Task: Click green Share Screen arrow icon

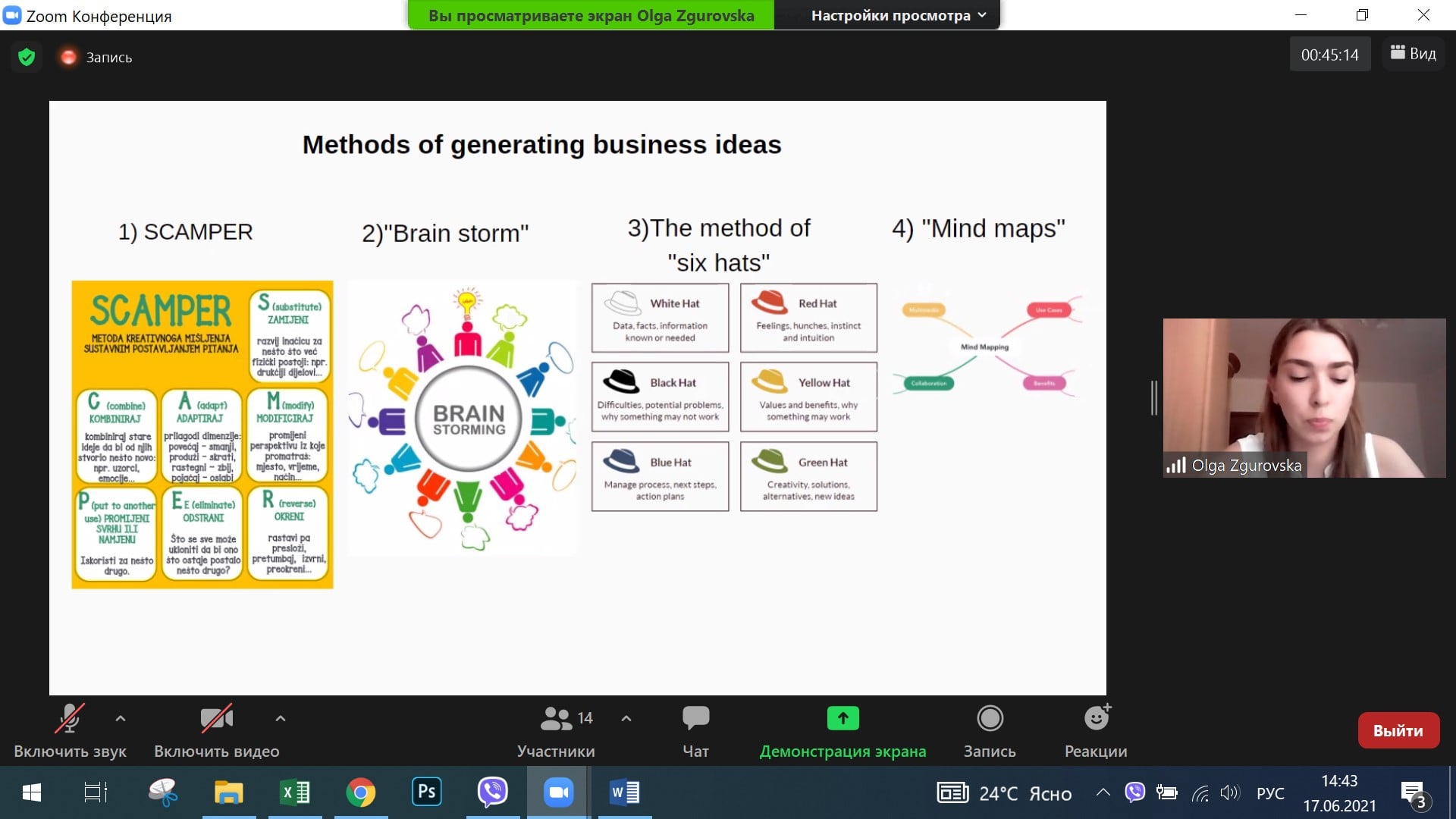Action: (843, 718)
